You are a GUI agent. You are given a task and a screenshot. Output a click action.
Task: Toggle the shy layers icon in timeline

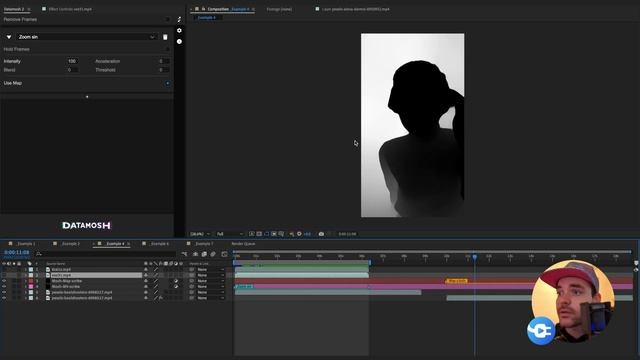coord(196,254)
